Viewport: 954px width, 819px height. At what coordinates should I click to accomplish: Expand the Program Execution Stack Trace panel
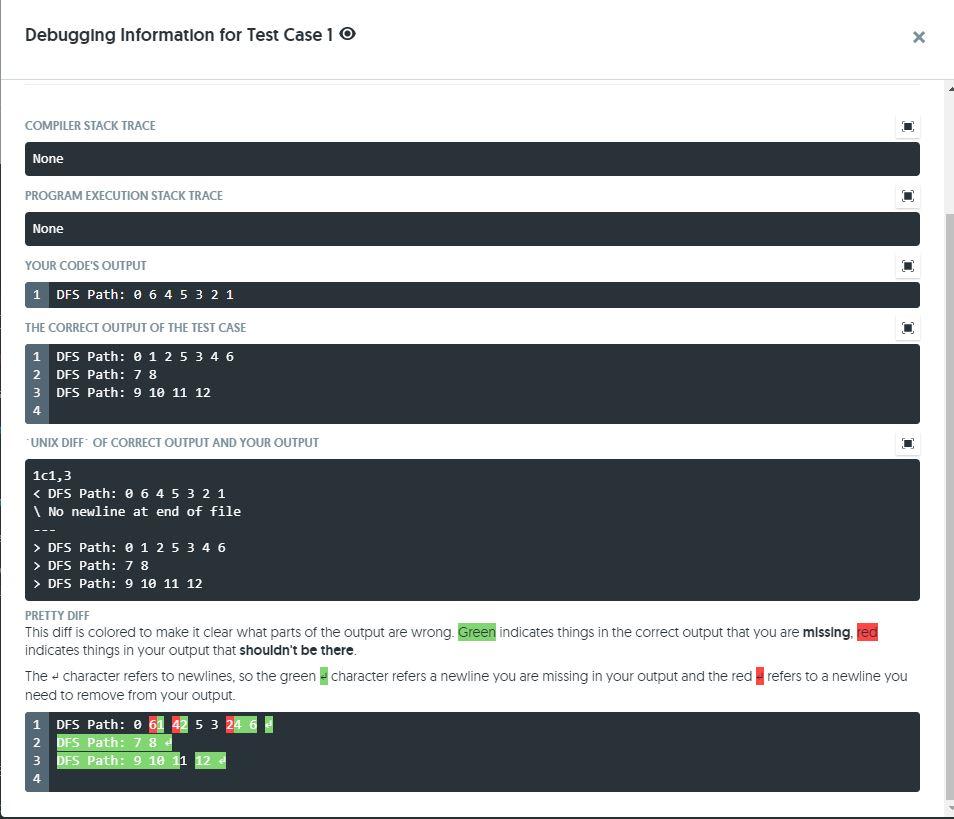point(908,196)
